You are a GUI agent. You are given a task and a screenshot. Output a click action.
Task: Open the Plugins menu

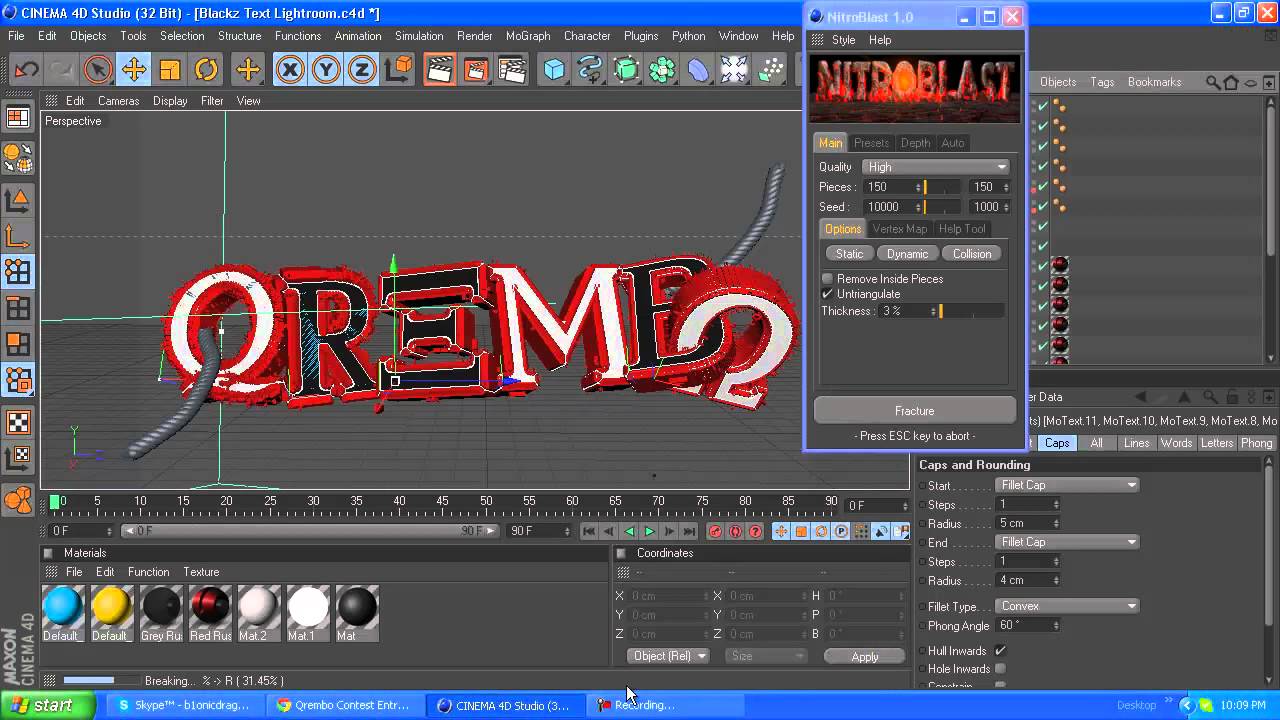641,36
